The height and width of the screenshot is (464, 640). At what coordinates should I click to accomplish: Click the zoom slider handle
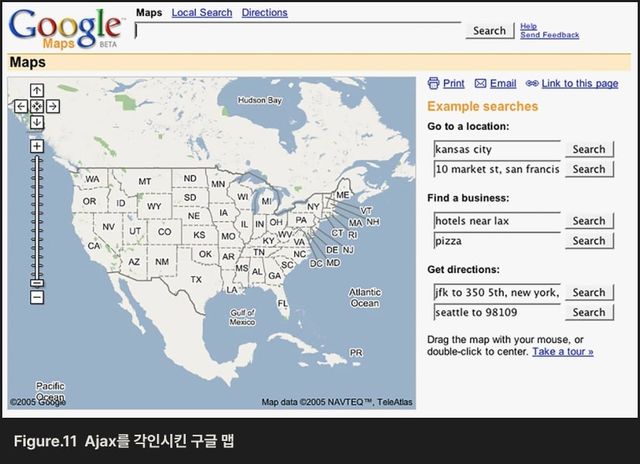tap(37, 284)
